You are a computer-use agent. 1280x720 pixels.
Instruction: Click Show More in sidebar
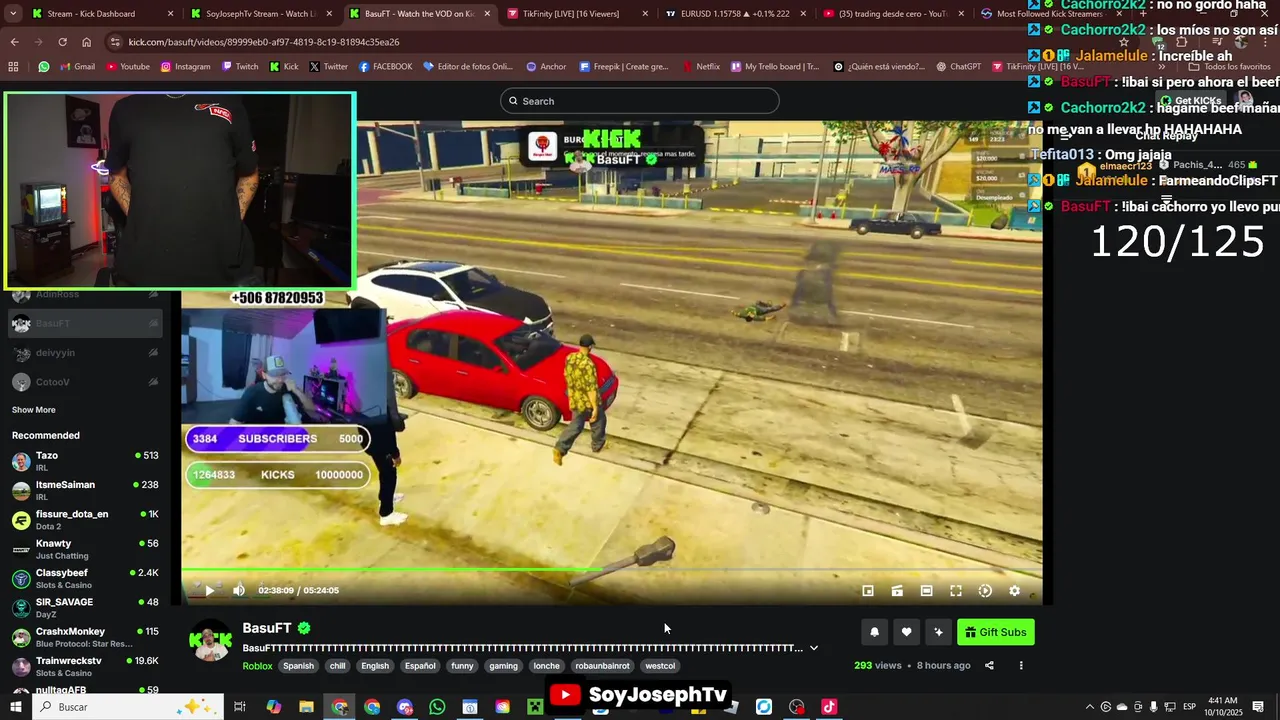34,410
